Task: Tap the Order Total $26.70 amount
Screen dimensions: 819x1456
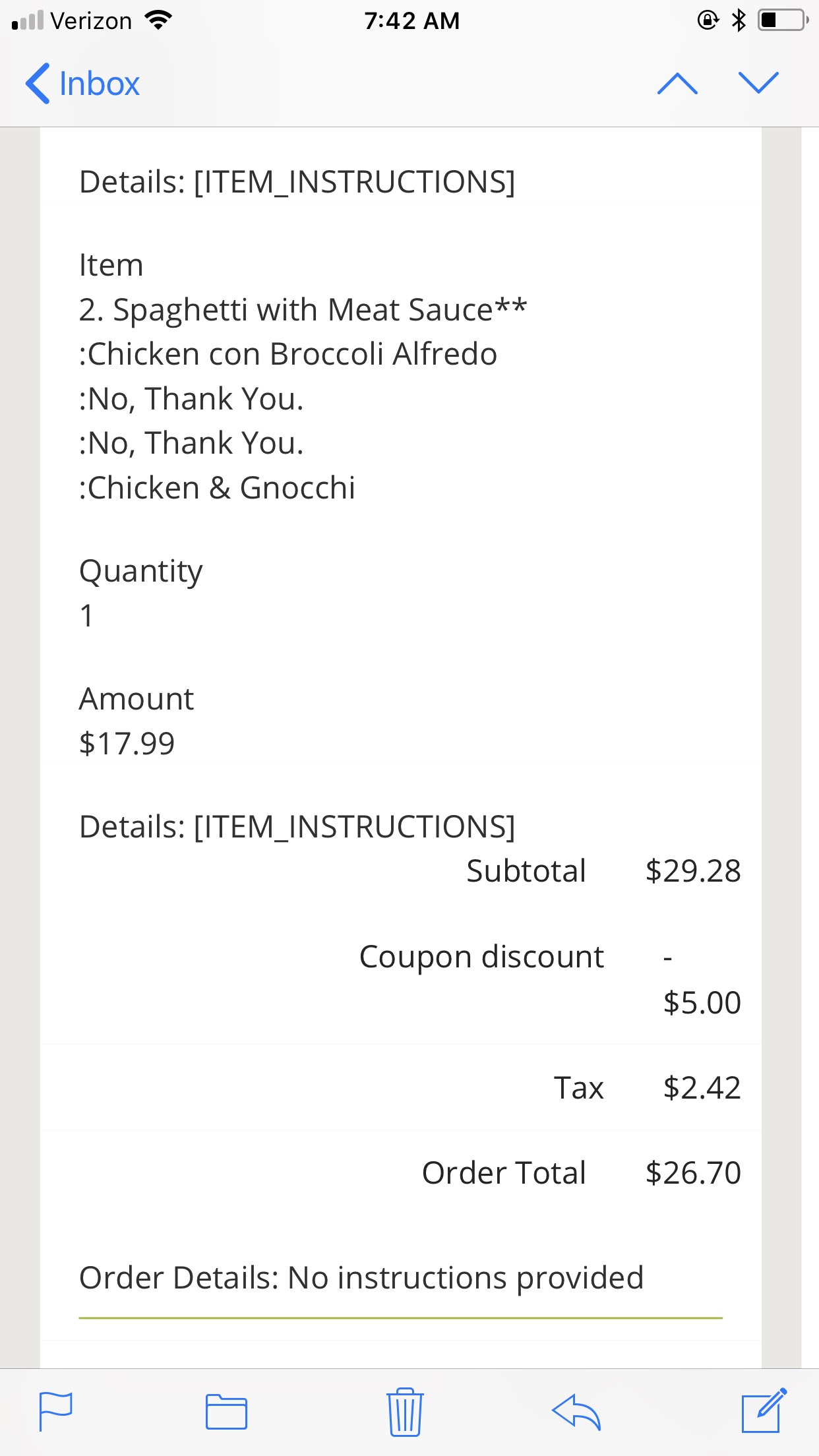Action: (692, 1173)
